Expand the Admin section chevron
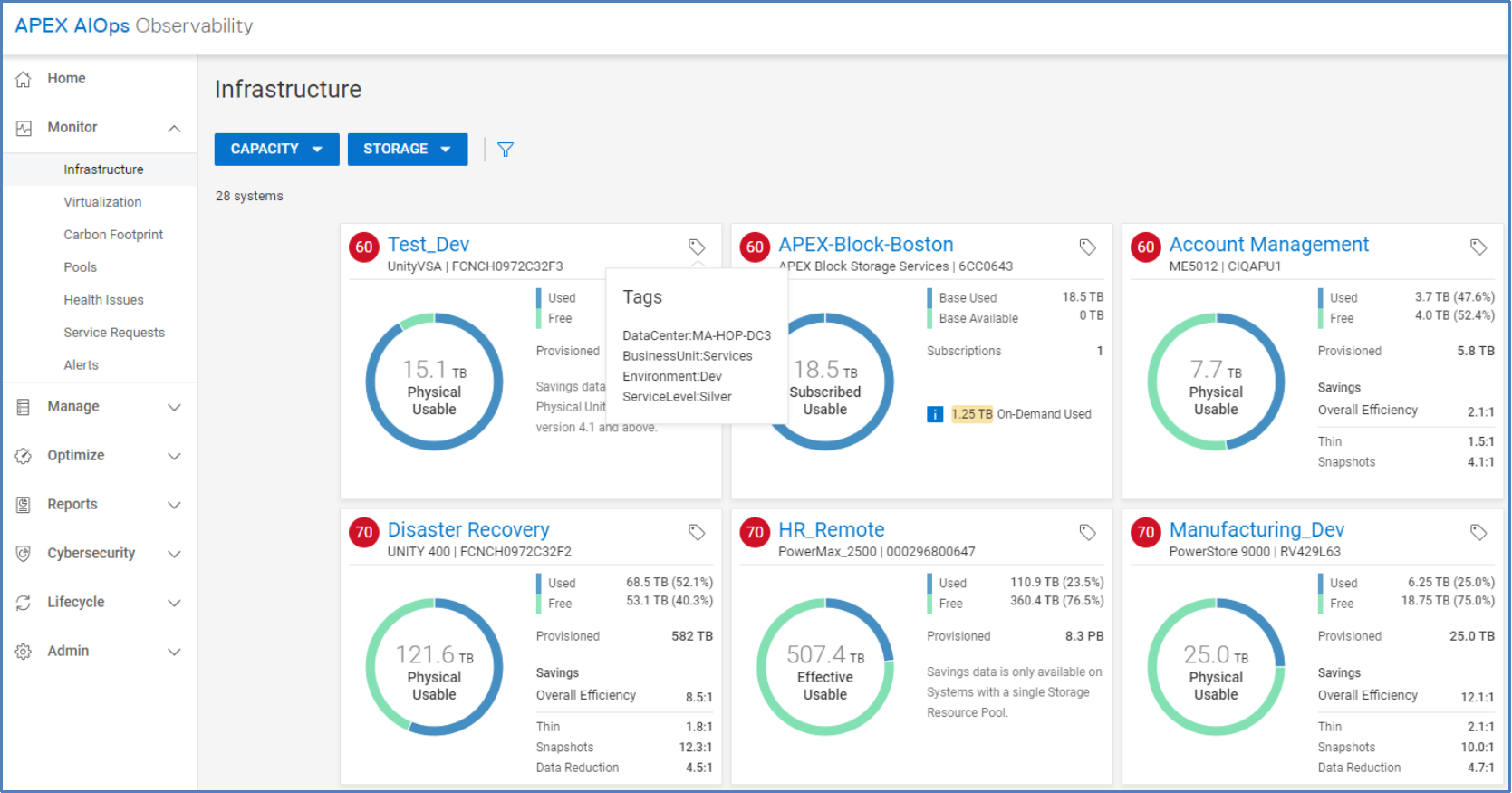1512x793 pixels. pyautogui.click(x=174, y=653)
